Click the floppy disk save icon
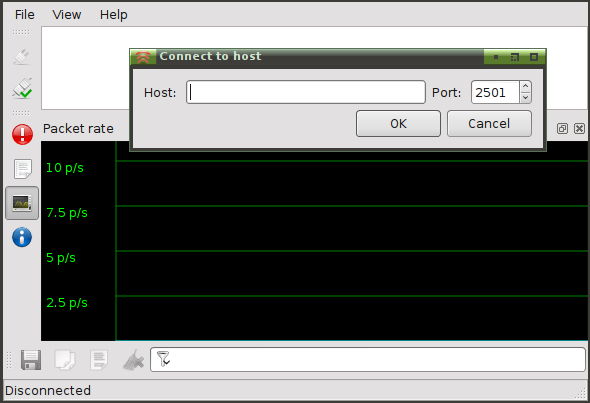This screenshot has width=590, height=403. pyautogui.click(x=31, y=360)
